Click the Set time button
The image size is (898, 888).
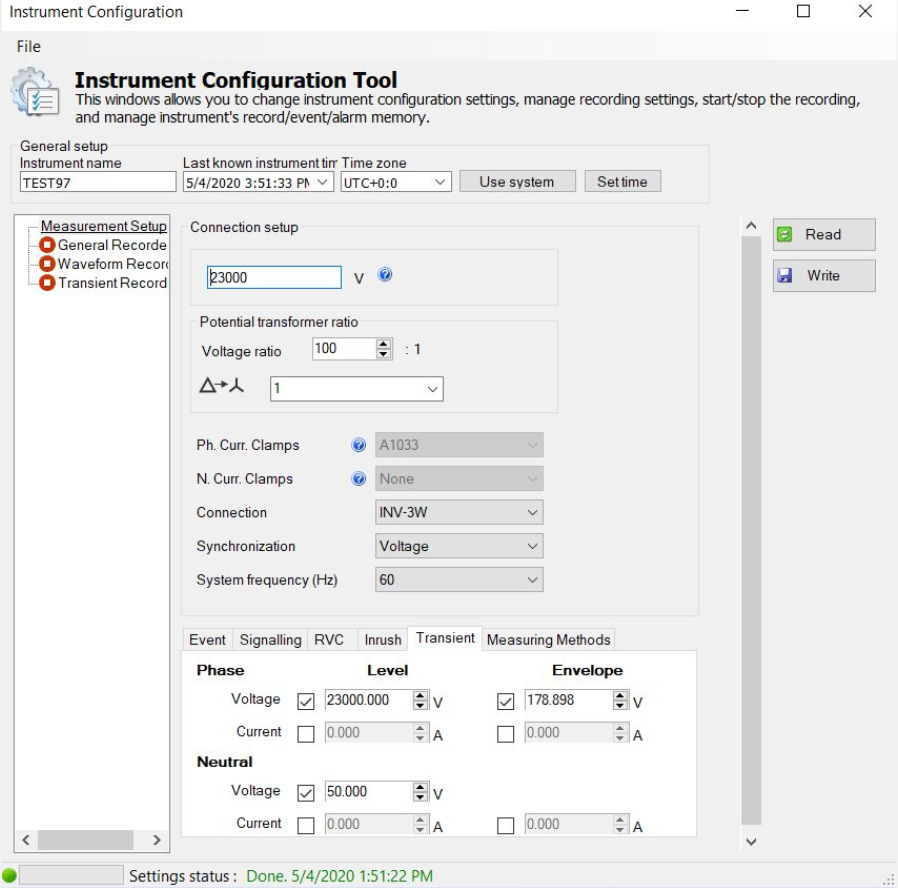coord(622,182)
